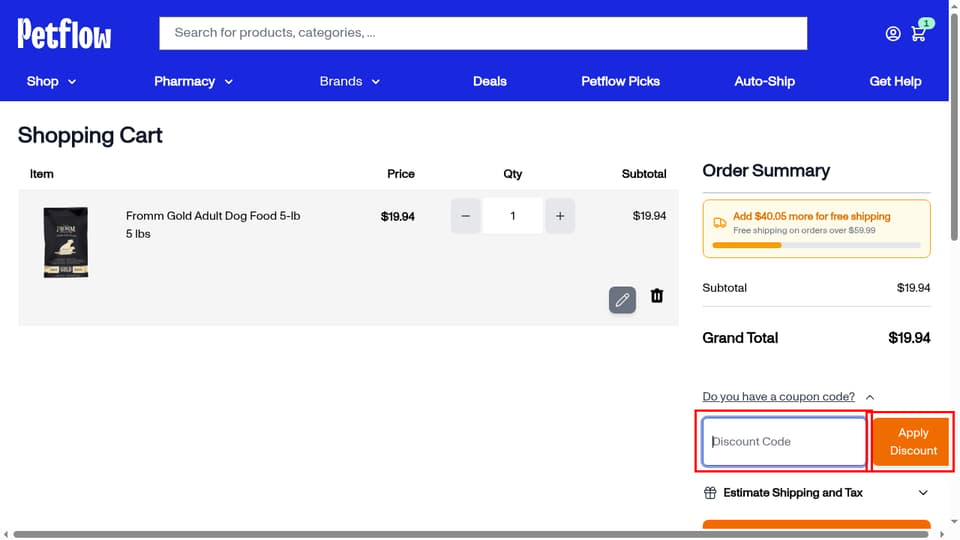The image size is (960, 540).
Task: Click the 'Order Summary' heading
Action: (766, 171)
